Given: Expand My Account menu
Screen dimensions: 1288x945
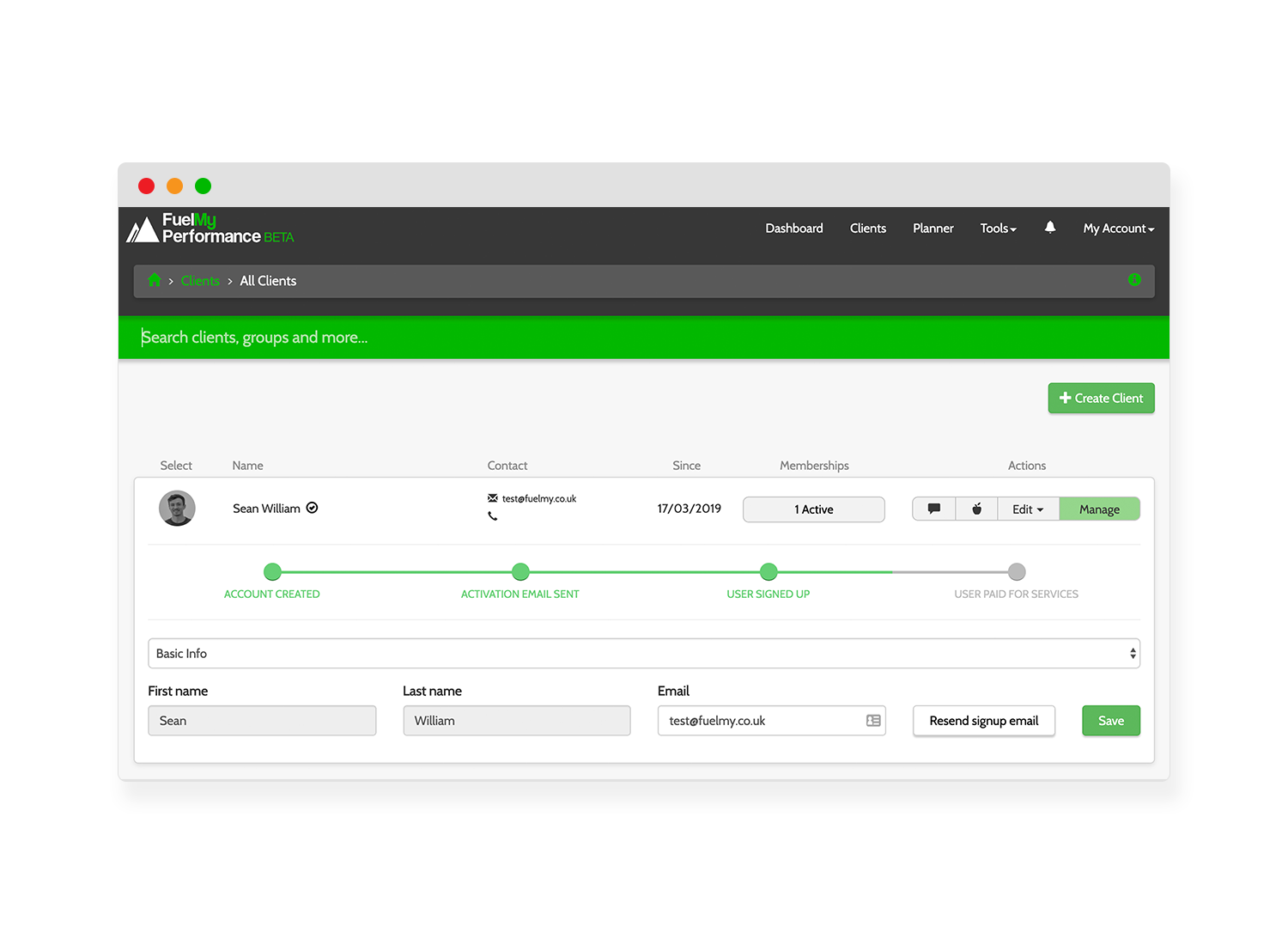Looking at the screenshot, I should point(1119,228).
